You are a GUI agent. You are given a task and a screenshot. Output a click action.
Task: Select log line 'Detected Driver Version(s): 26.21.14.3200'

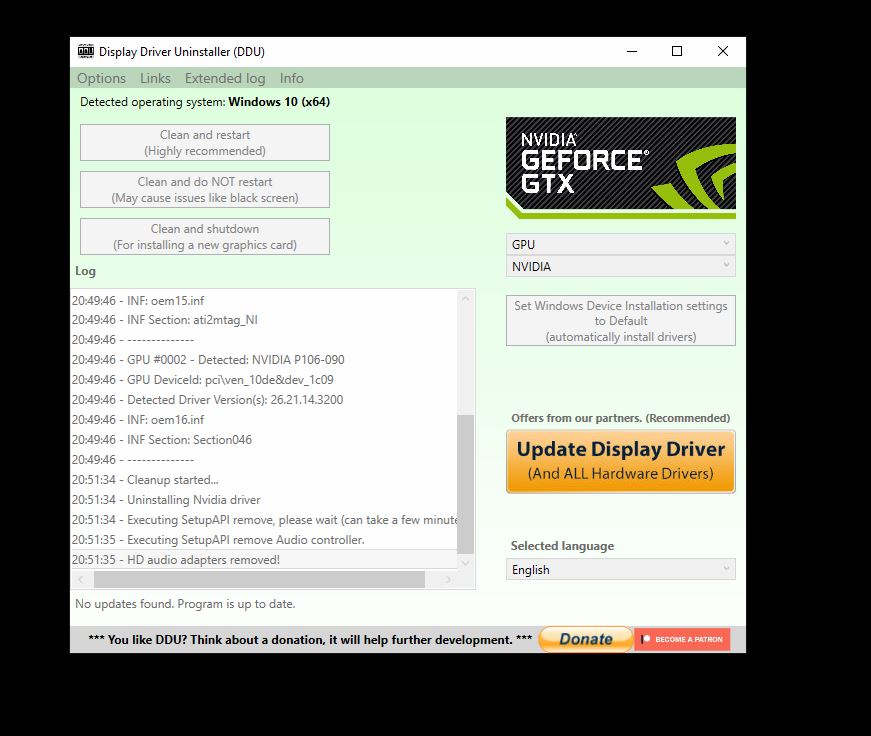[264, 400]
